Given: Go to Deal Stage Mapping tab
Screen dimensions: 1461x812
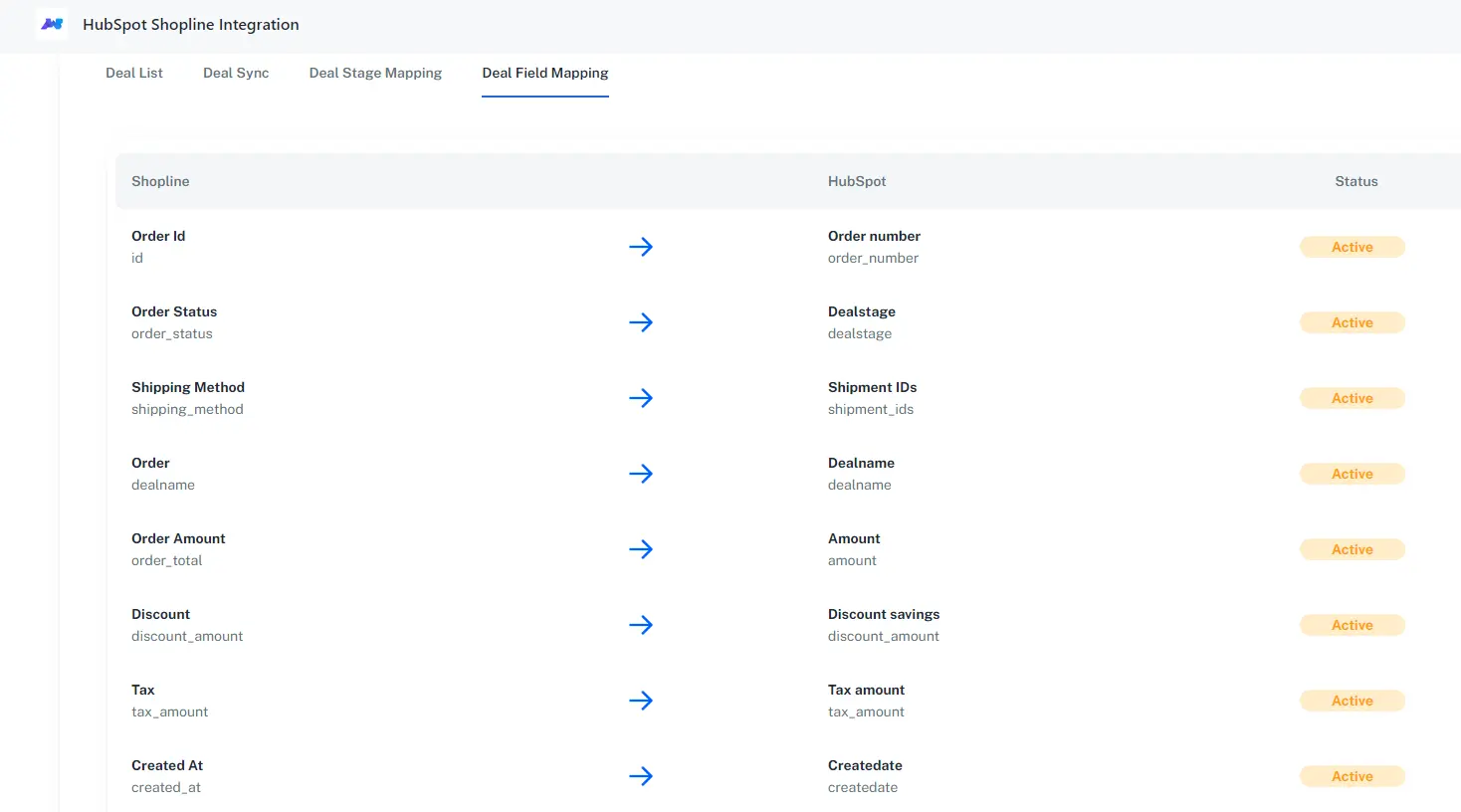Looking at the screenshot, I should pos(375,73).
